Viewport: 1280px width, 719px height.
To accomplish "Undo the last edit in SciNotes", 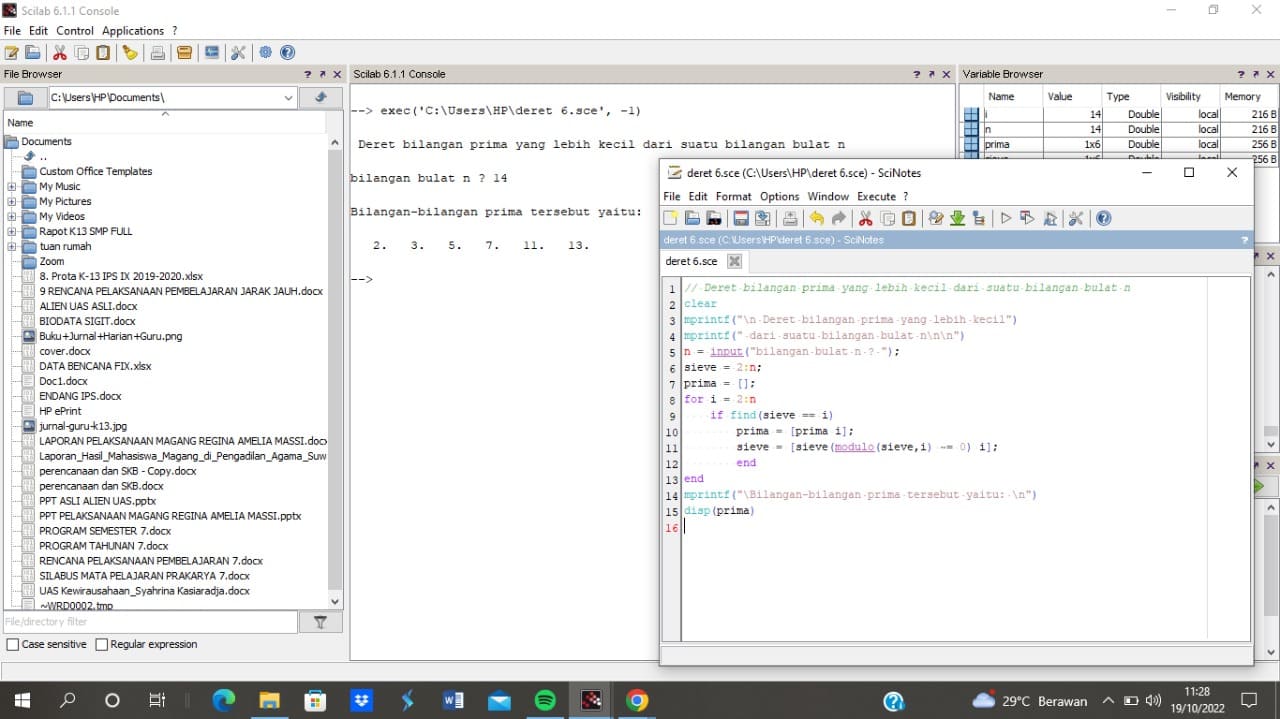I will point(816,218).
